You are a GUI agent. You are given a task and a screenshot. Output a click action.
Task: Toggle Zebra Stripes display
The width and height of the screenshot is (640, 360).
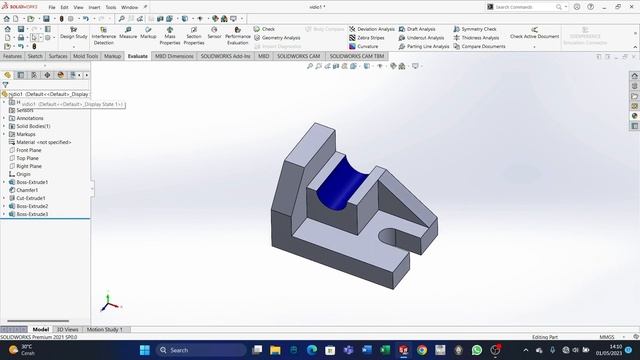[367, 38]
